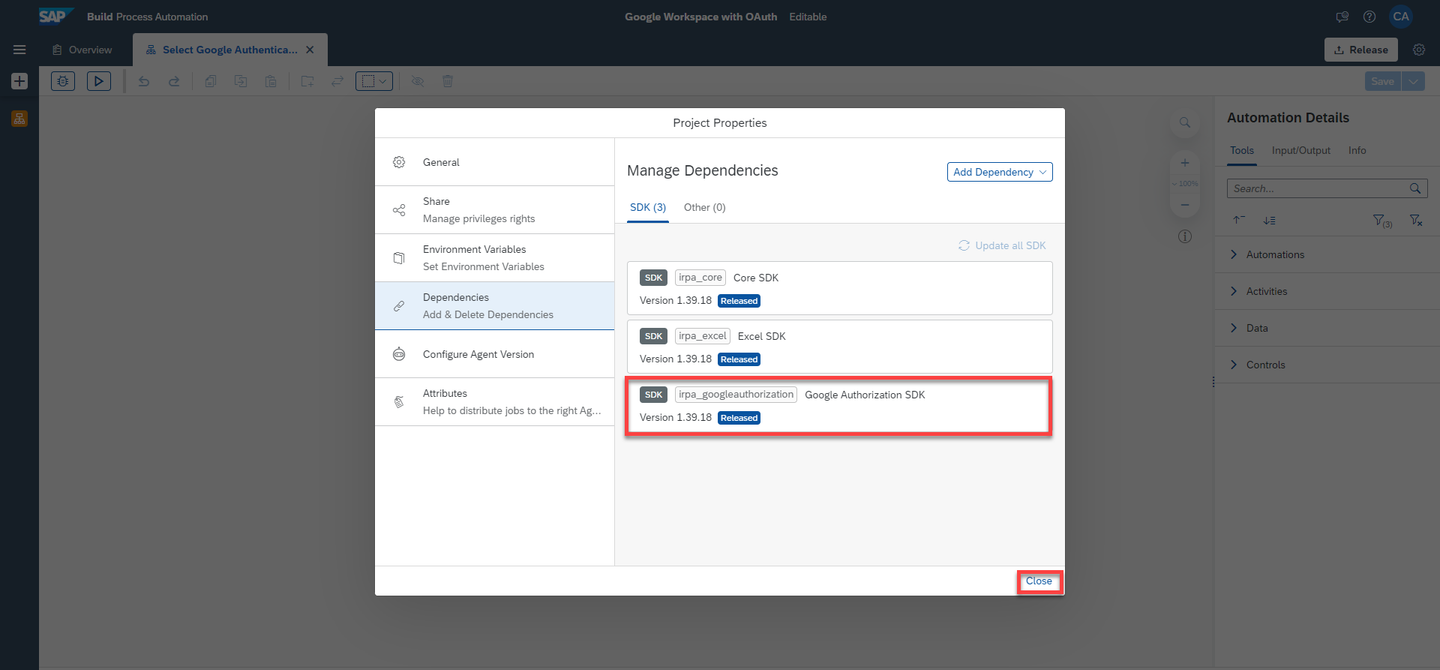Undo the last action
This screenshot has width=1440, height=670.
point(144,81)
